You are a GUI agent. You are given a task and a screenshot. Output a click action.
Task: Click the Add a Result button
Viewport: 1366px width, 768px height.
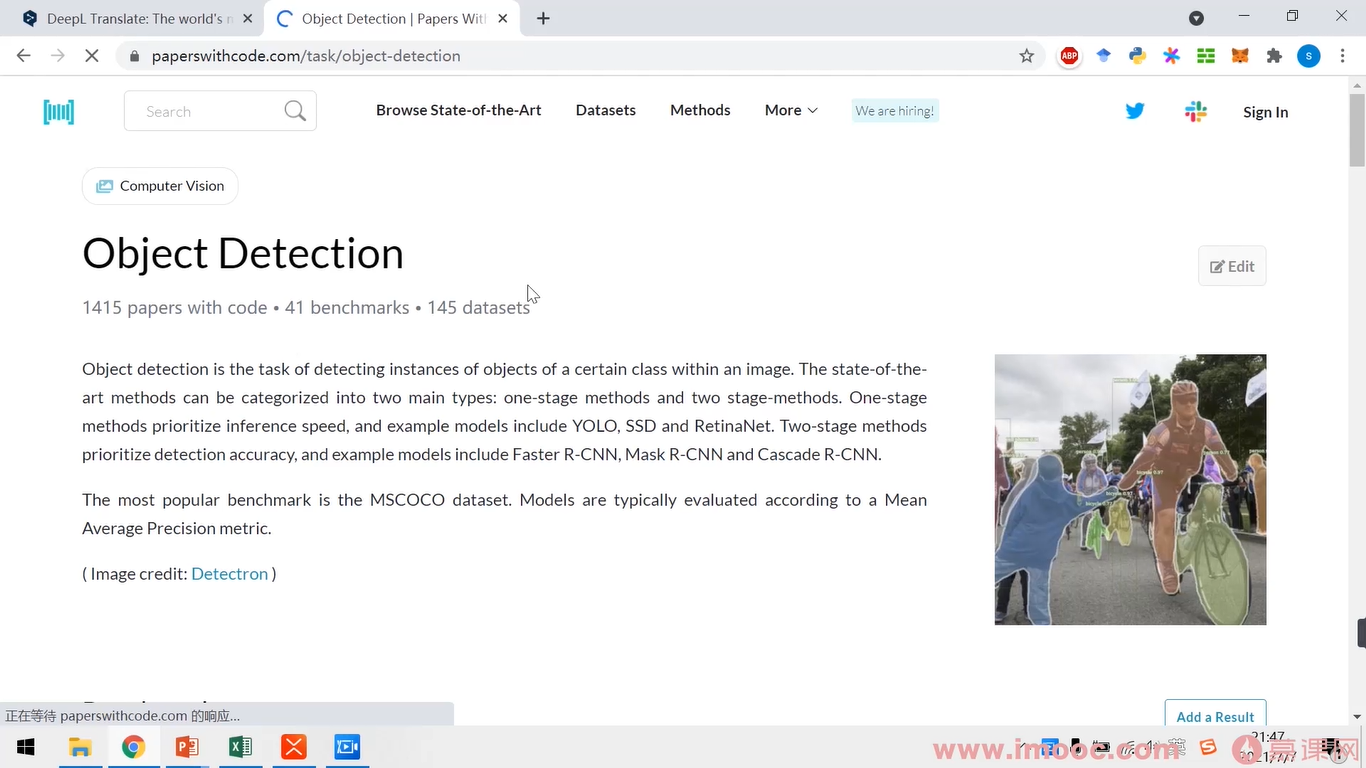pos(1215,714)
